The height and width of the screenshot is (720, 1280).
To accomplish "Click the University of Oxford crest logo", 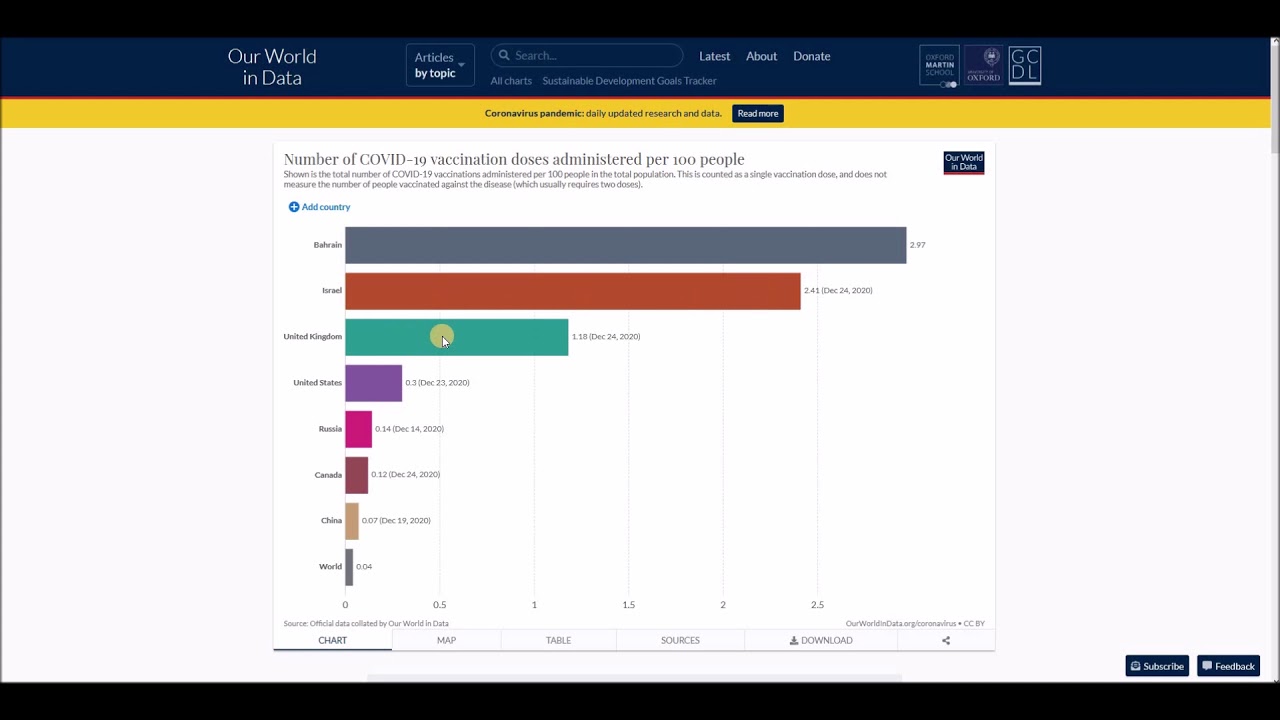I will tap(983, 66).
